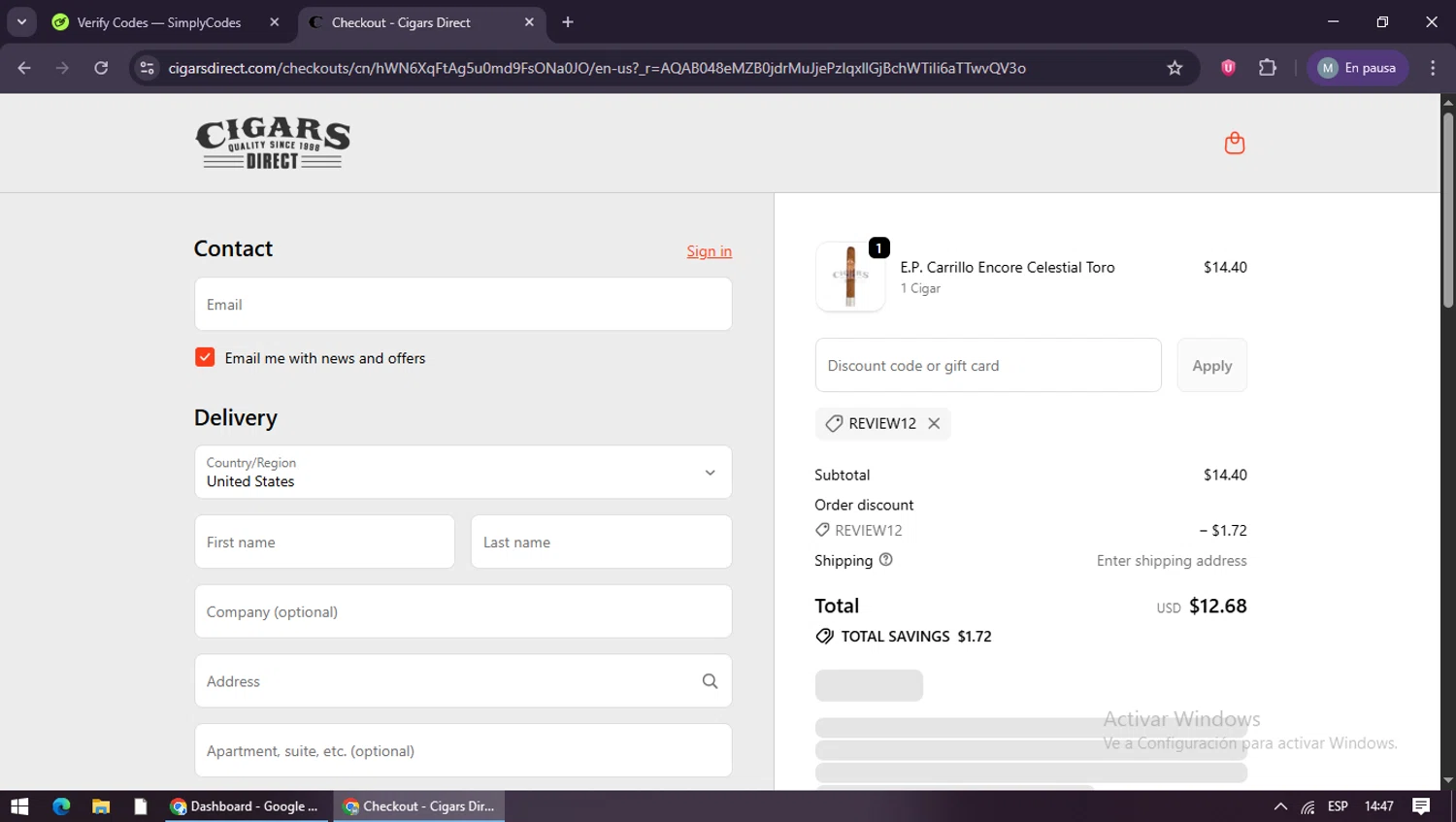This screenshot has width=1456, height=822.
Task: Focus the Email input field
Action: (463, 305)
